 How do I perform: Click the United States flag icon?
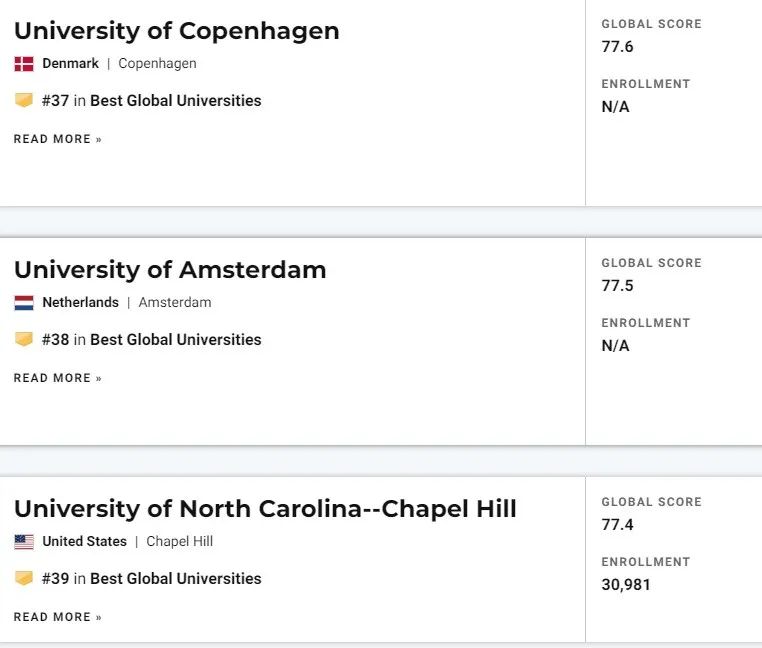coord(24,542)
